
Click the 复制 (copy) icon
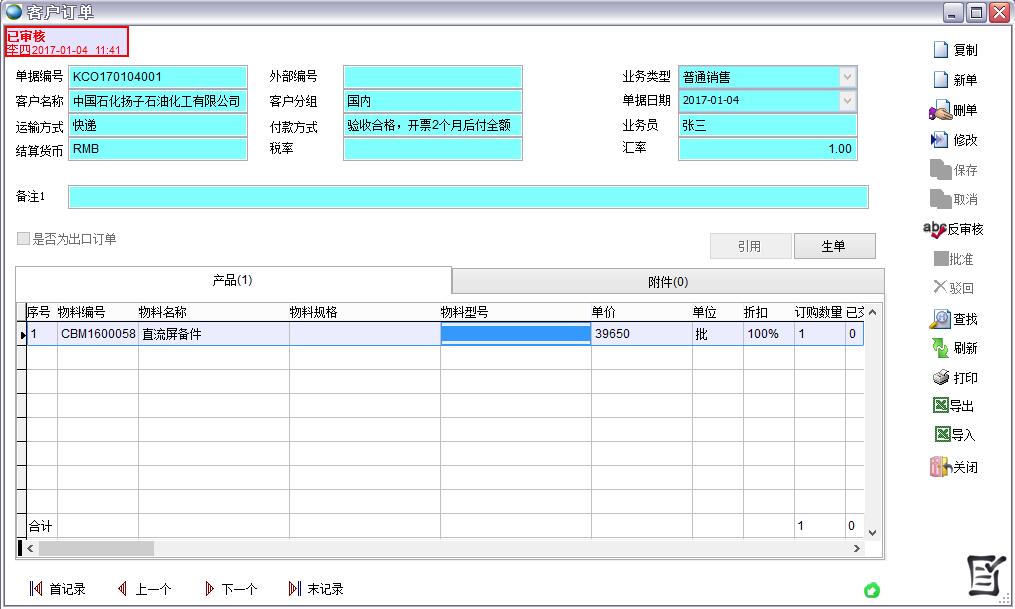[x=940, y=50]
